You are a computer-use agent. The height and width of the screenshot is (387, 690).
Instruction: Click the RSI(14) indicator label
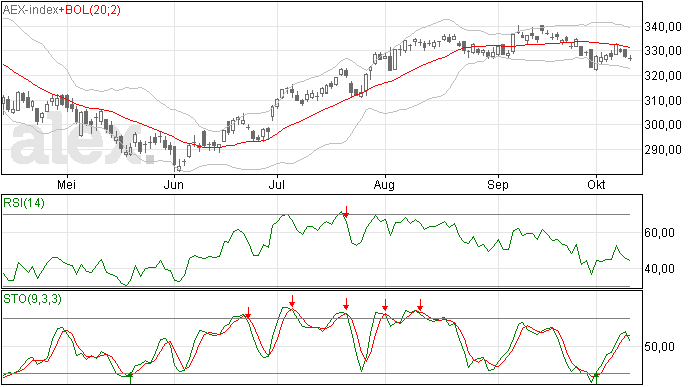(24, 203)
